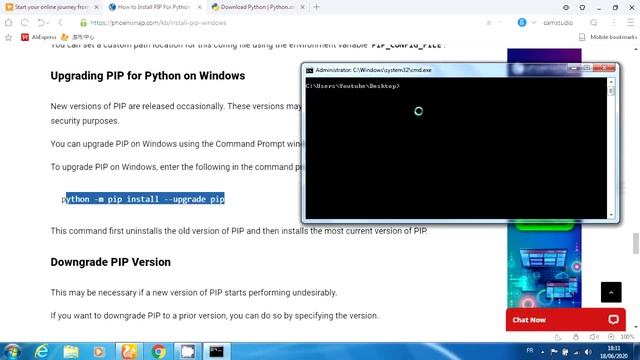Click the 'camstudio' search box
The width and height of the screenshot is (640, 360).
558,23
